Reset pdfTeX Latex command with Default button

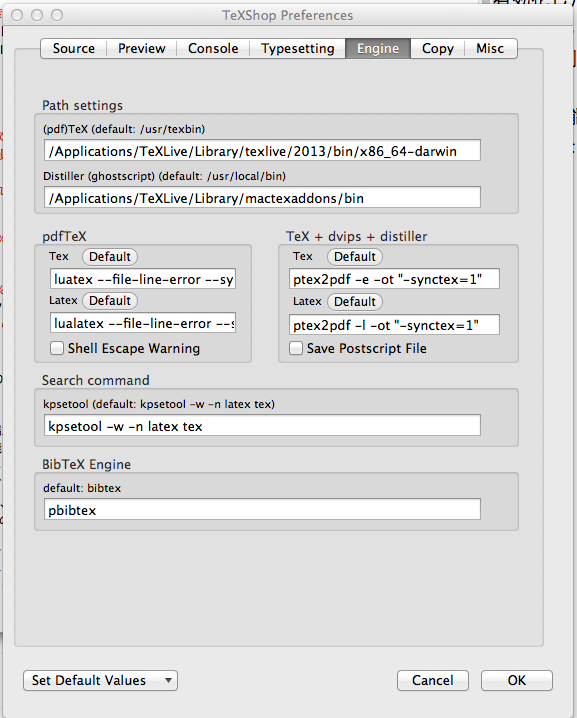click(110, 301)
